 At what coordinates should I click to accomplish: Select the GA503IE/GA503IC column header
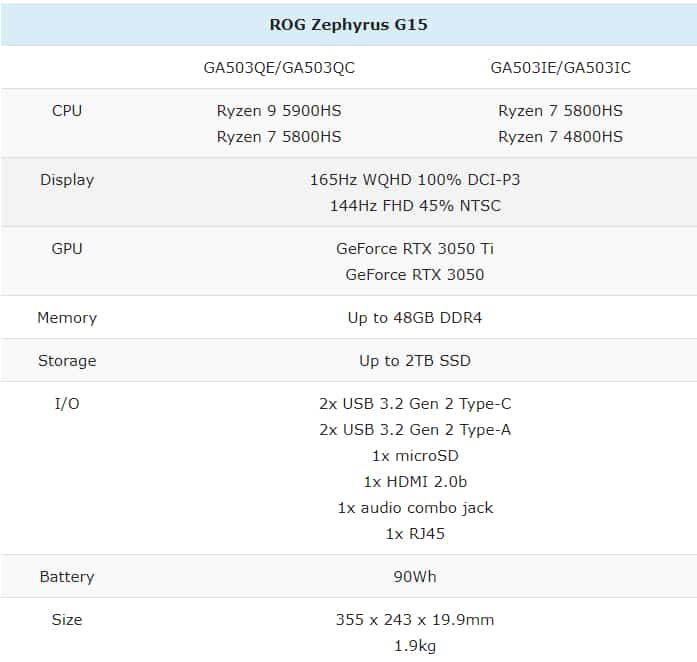coord(561,68)
